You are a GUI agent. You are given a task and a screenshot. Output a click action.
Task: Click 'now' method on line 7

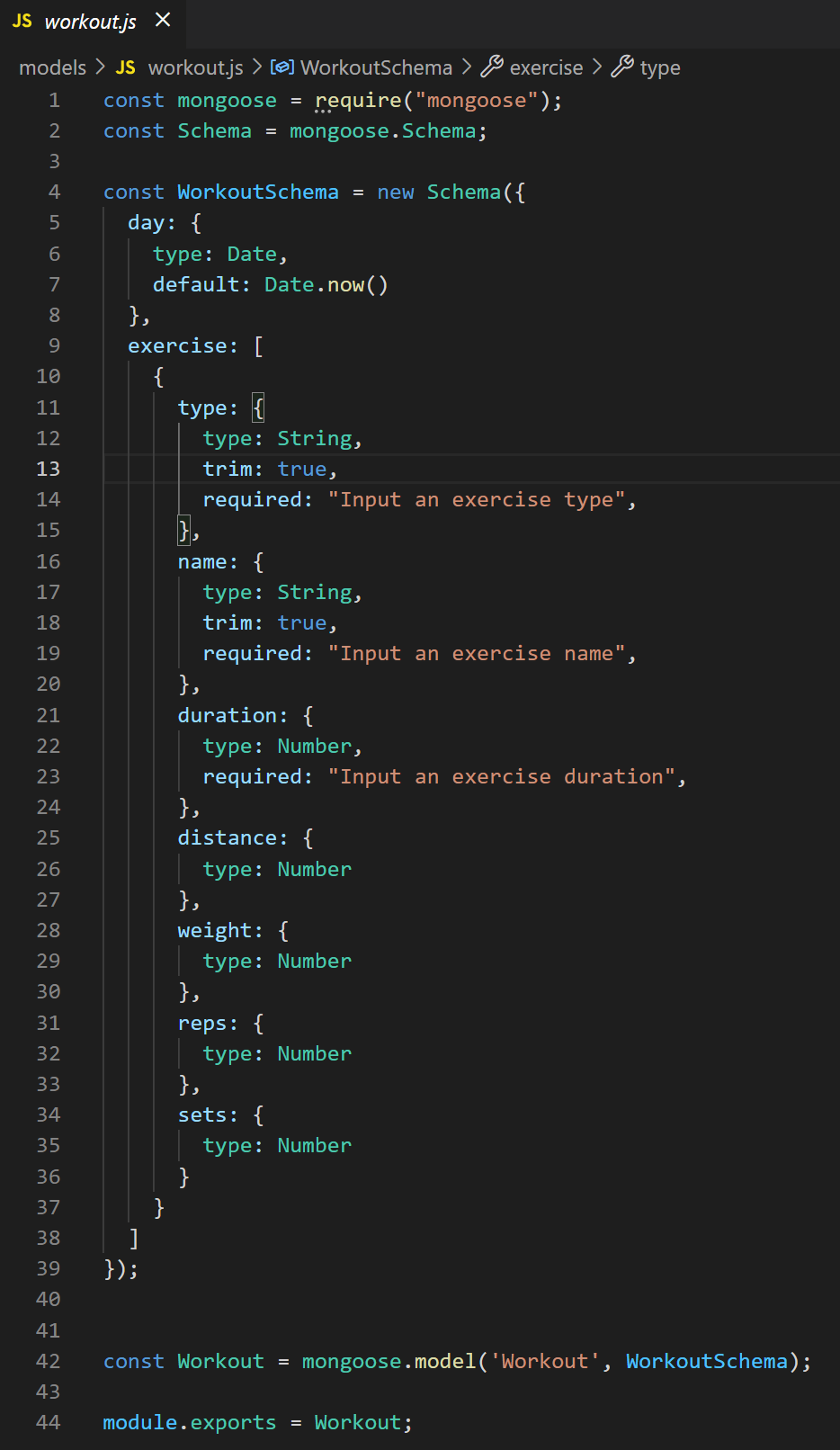(x=346, y=284)
